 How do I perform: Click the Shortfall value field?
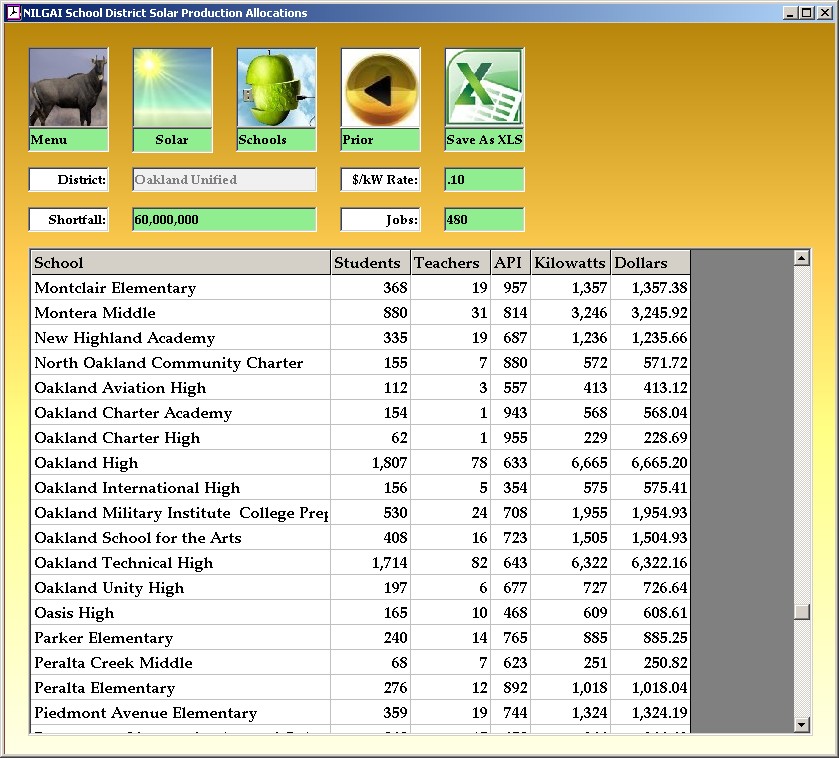coord(224,220)
